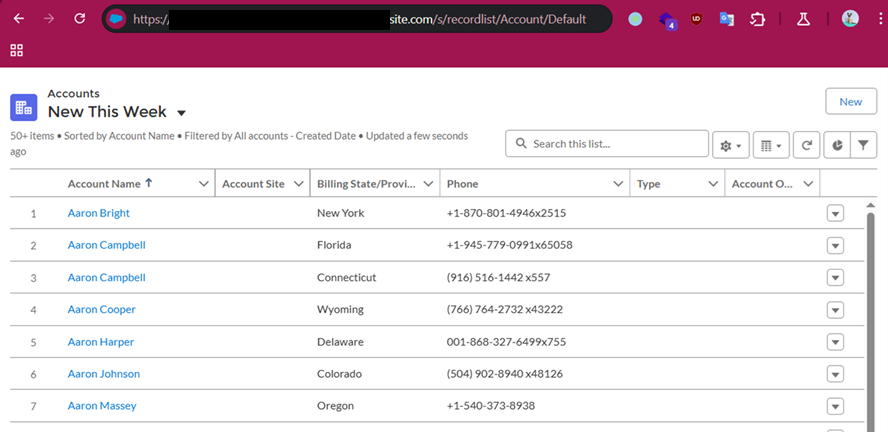Image resolution: width=888 pixels, height=432 pixels.
Task: Click the Salesforce cloud site icon in address bar
Action: (x=117, y=19)
